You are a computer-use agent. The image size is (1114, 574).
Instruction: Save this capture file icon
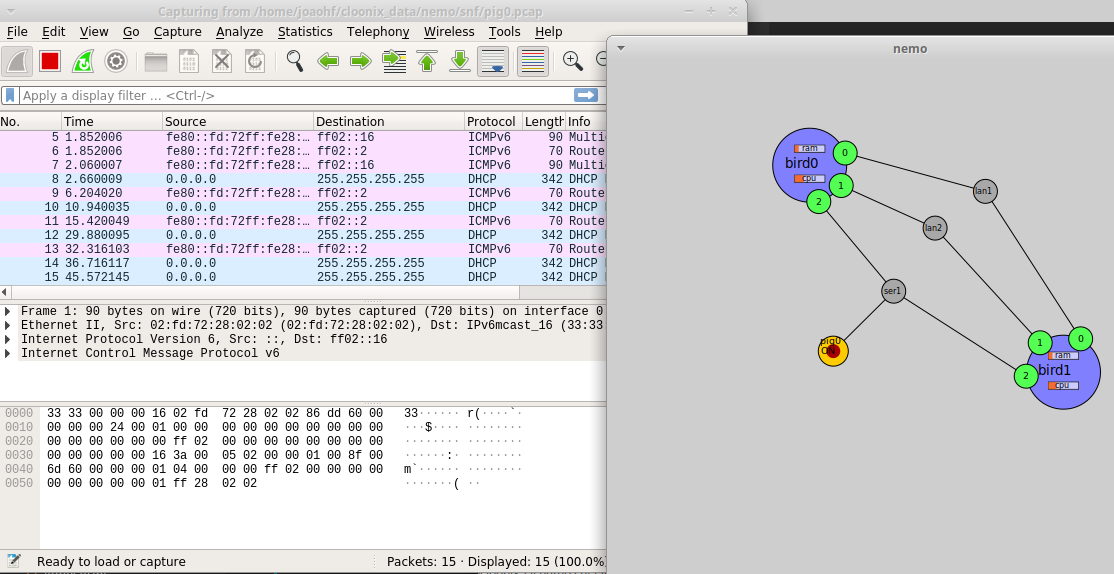coord(188,61)
